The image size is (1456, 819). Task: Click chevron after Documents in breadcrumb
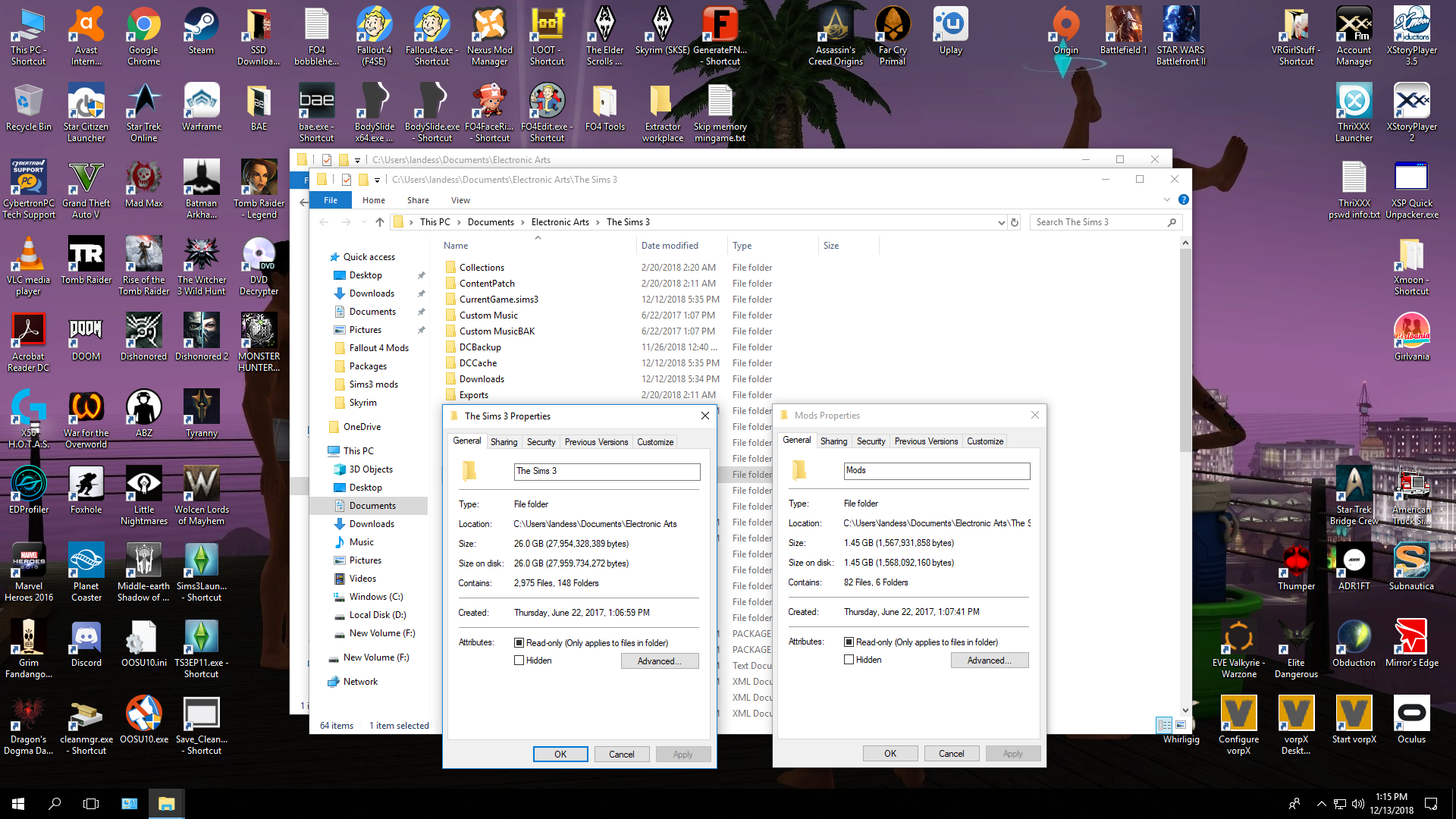(x=522, y=222)
